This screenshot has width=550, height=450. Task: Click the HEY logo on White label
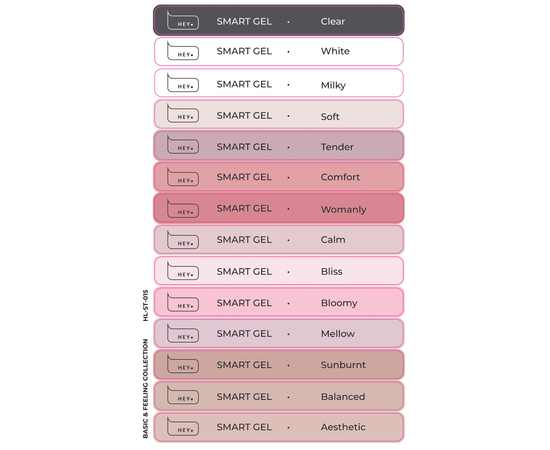183,51
